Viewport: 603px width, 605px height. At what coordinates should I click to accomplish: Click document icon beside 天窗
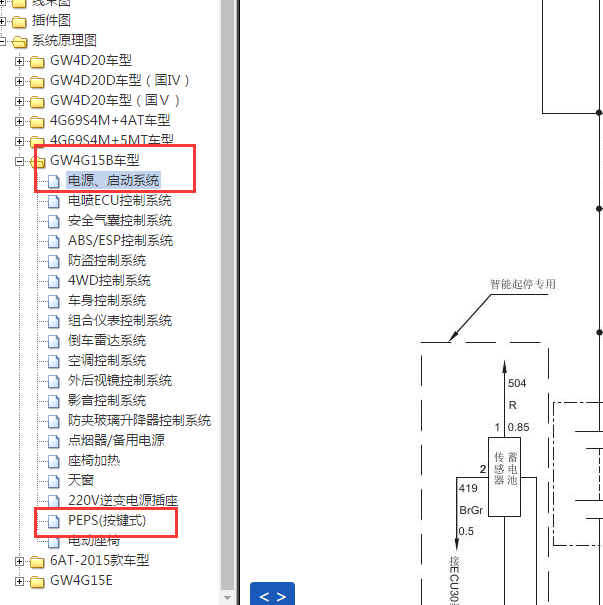click(54, 482)
